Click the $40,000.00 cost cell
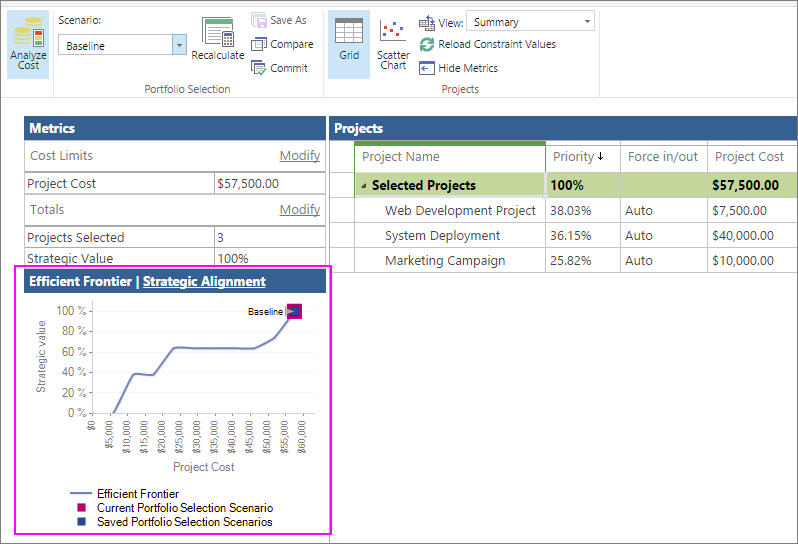This screenshot has width=798, height=544. pyautogui.click(x=752, y=236)
